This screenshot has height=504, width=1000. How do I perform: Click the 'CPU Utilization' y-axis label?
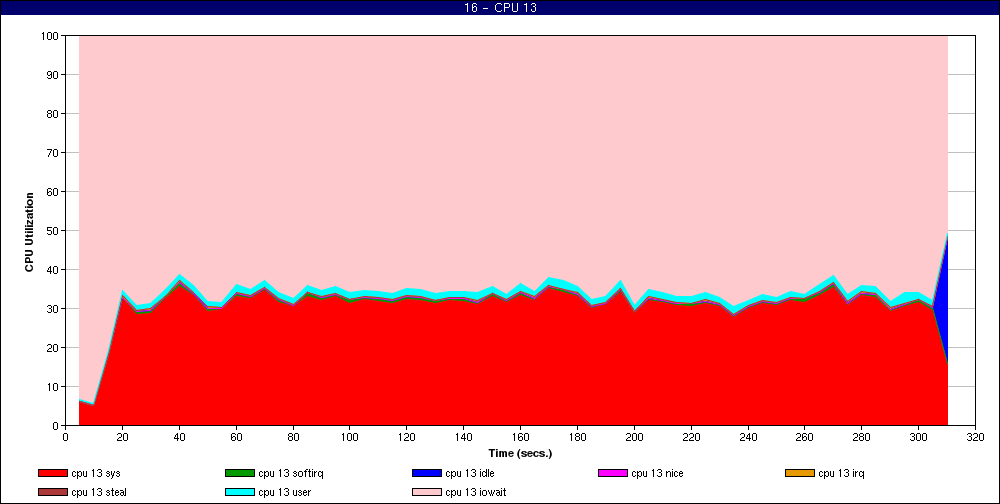coord(29,232)
